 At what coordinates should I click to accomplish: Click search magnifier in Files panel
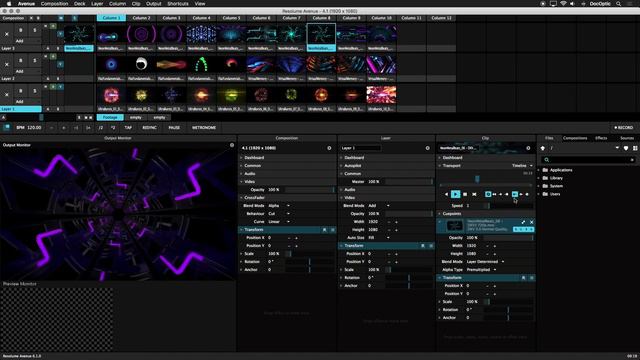[547, 160]
